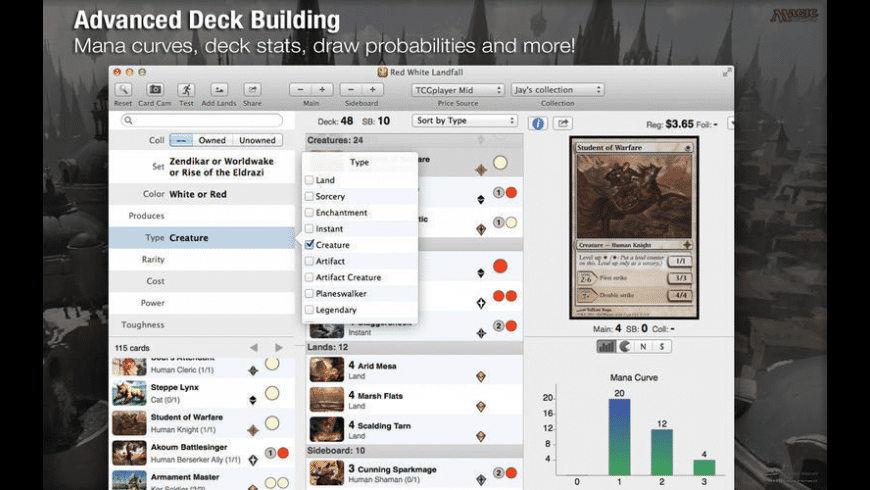Select the Type Creature filter row

point(202,238)
